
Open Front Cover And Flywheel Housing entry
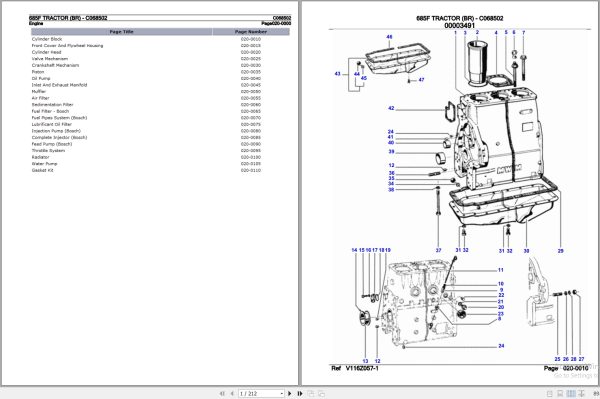tap(67, 46)
